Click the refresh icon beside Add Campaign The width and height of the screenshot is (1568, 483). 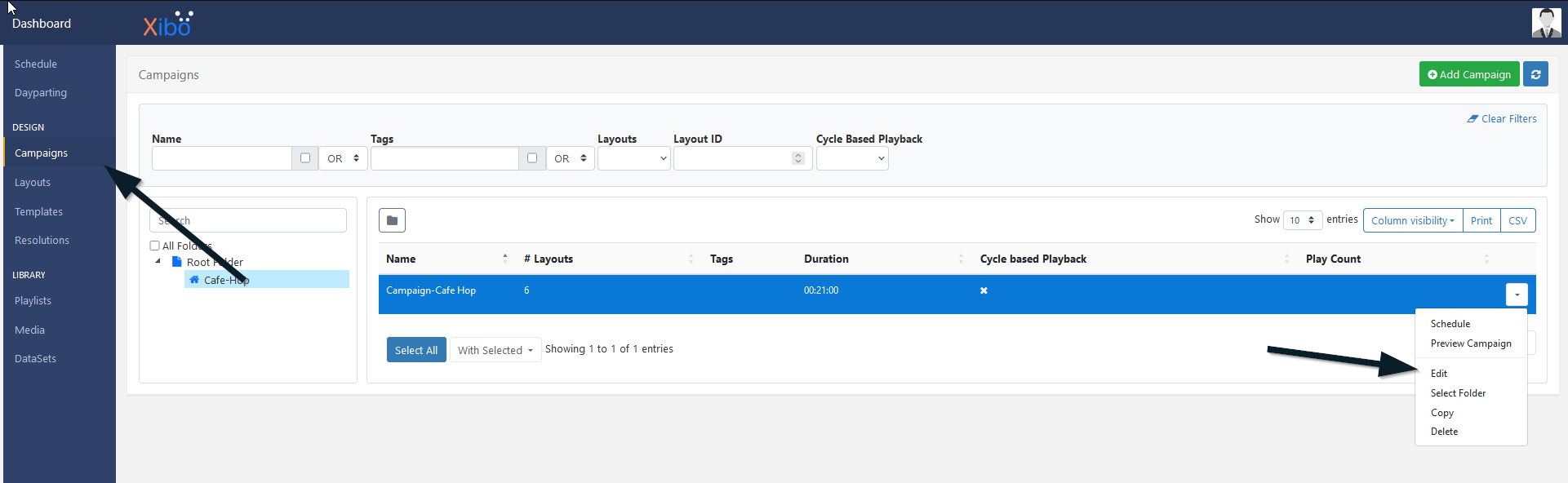[x=1535, y=74]
